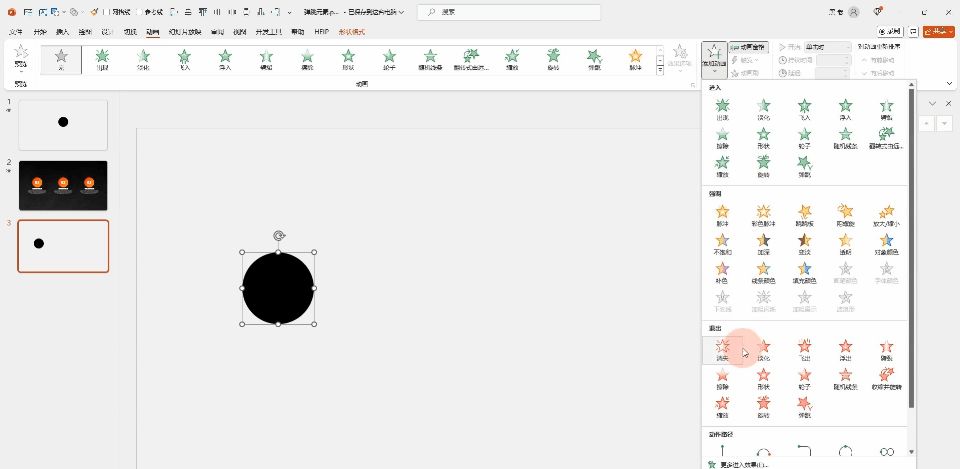Switch to the 切换 (Transitions) tab
Viewport: 960px width, 469px height.
[x=130, y=32]
